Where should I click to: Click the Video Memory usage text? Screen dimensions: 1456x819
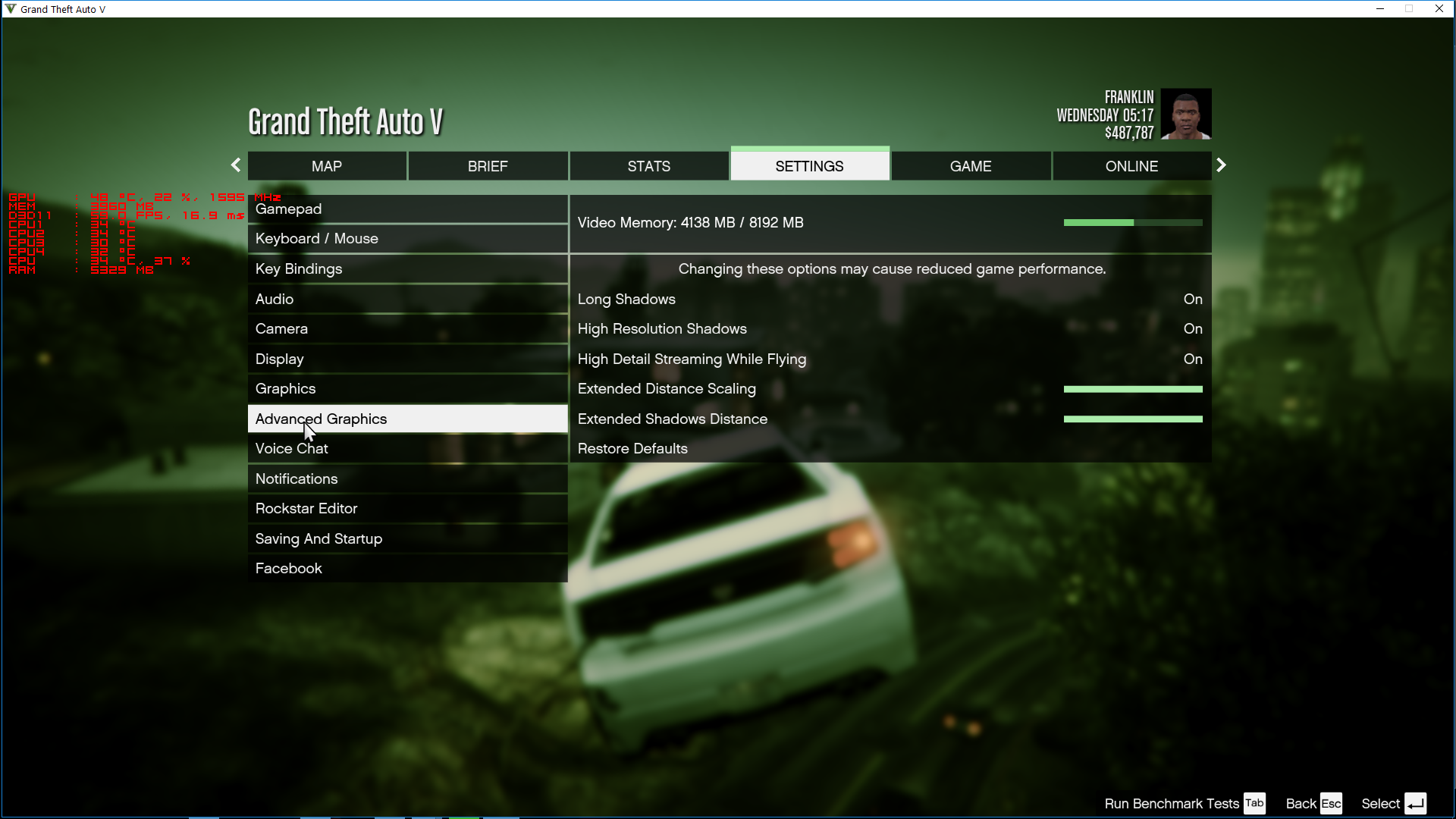[690, 223]
